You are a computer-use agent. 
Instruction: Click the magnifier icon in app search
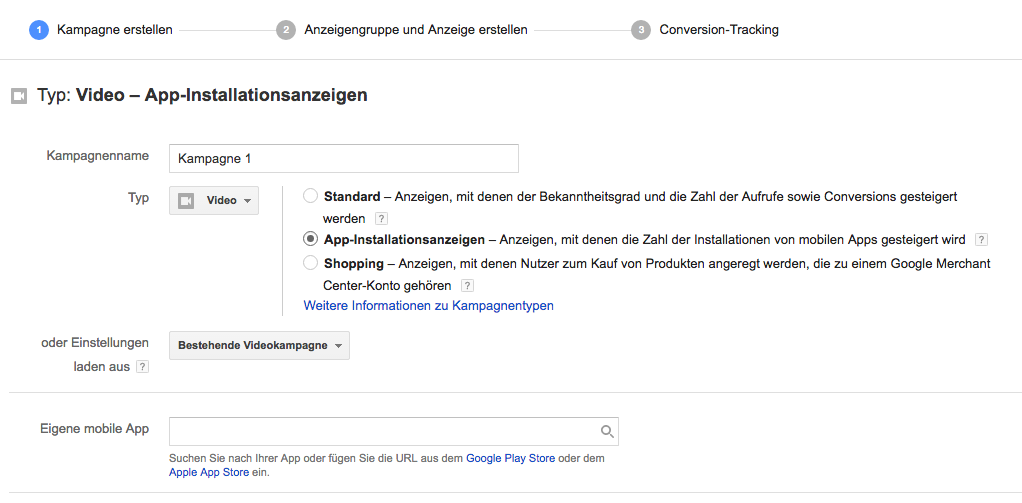click(x=607, y=431)
